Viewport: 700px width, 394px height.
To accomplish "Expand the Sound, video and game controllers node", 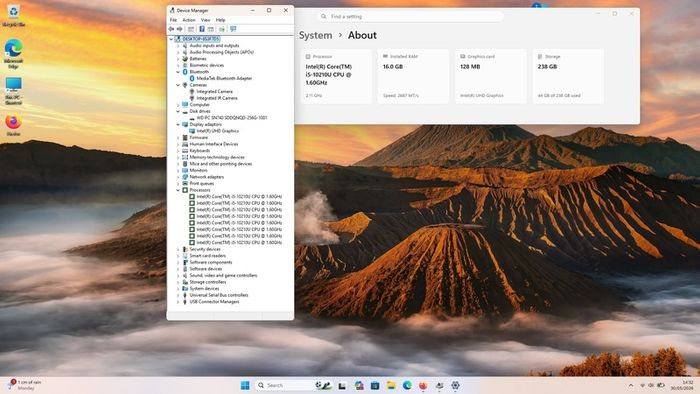I will coord(178,275).
